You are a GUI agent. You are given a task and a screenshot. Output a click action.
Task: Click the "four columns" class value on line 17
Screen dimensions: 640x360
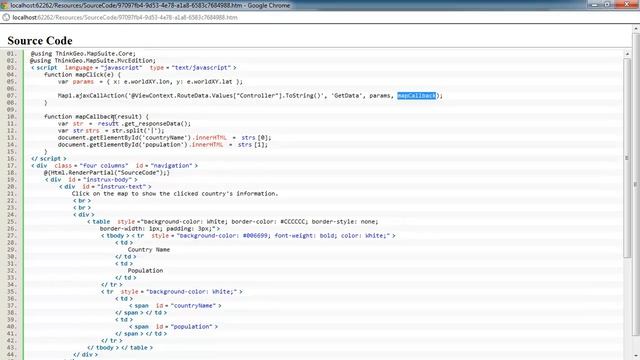tap(104, 166)
